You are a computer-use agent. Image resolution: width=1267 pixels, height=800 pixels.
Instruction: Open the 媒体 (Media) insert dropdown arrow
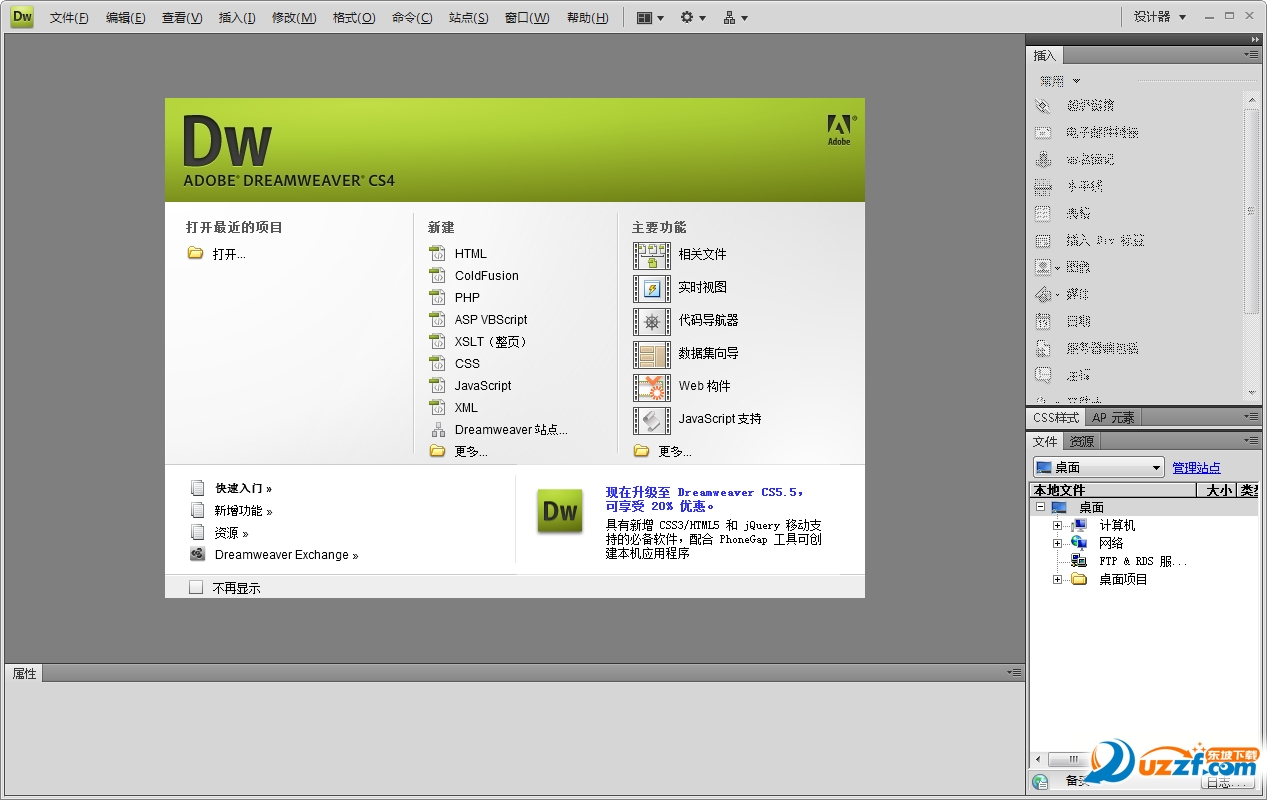tap(1057, 295)
